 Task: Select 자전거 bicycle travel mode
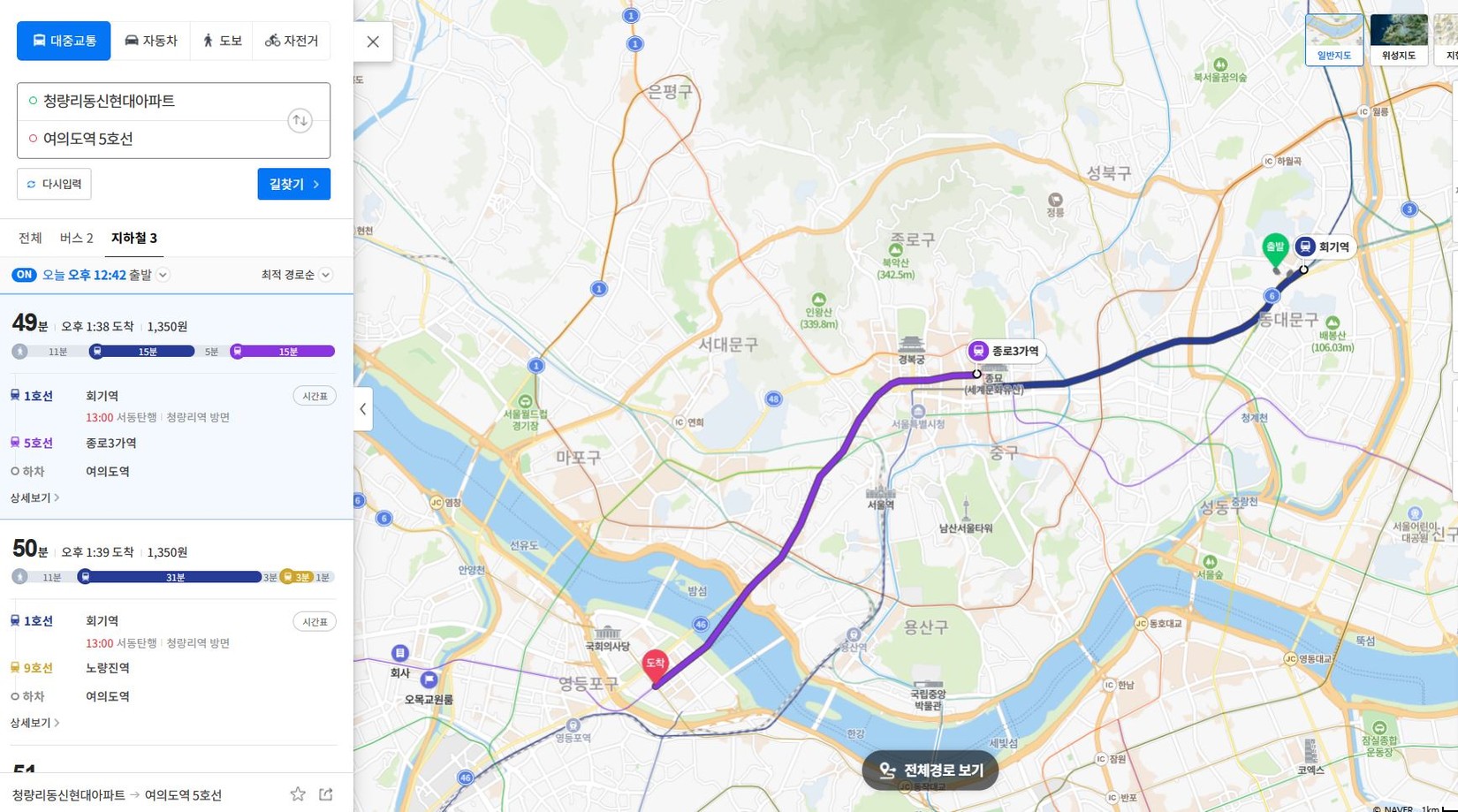292,41
